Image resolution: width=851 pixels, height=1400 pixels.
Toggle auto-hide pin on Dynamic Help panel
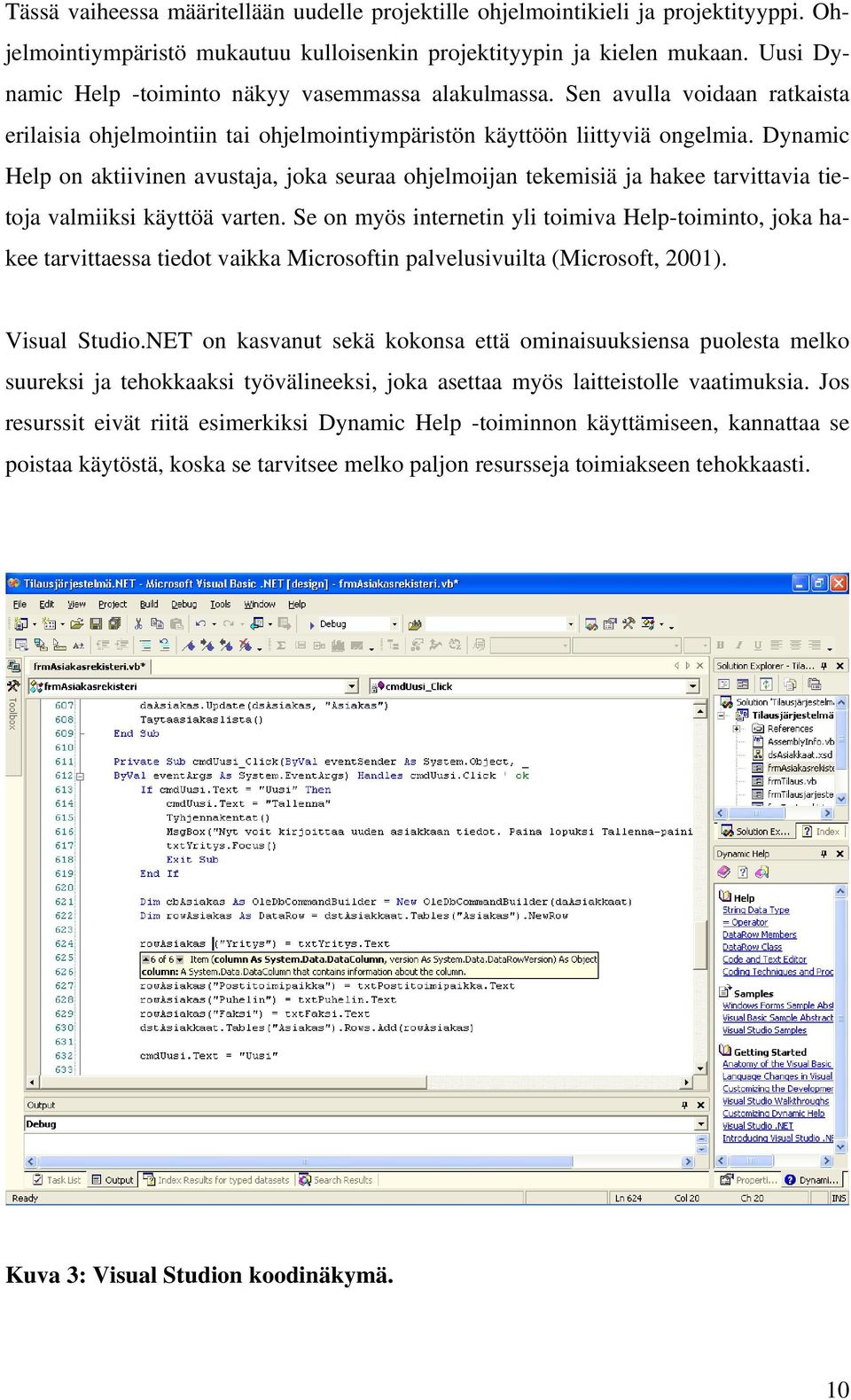pyautogui.click(x=824, y=854)
